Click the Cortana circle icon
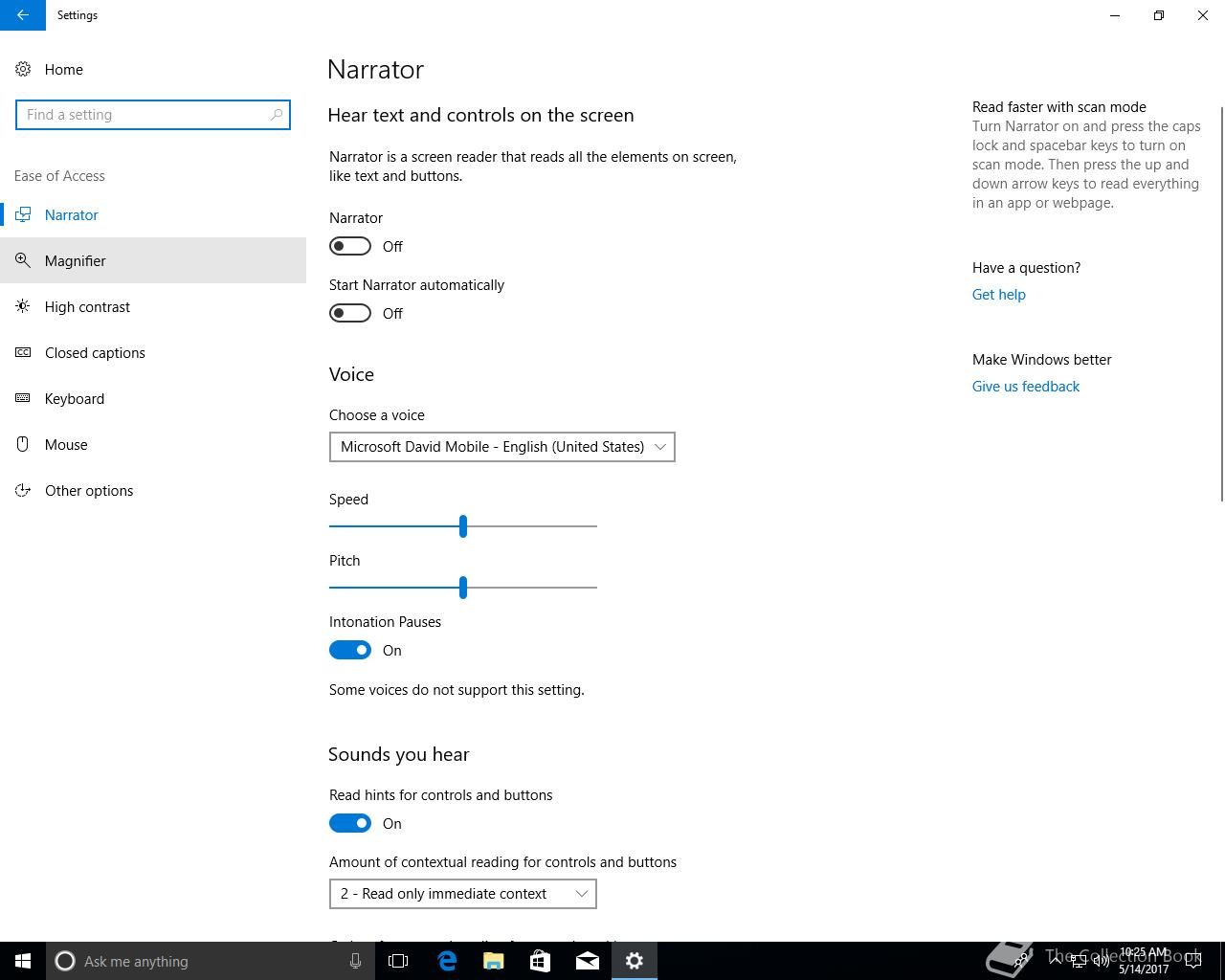 65,961
